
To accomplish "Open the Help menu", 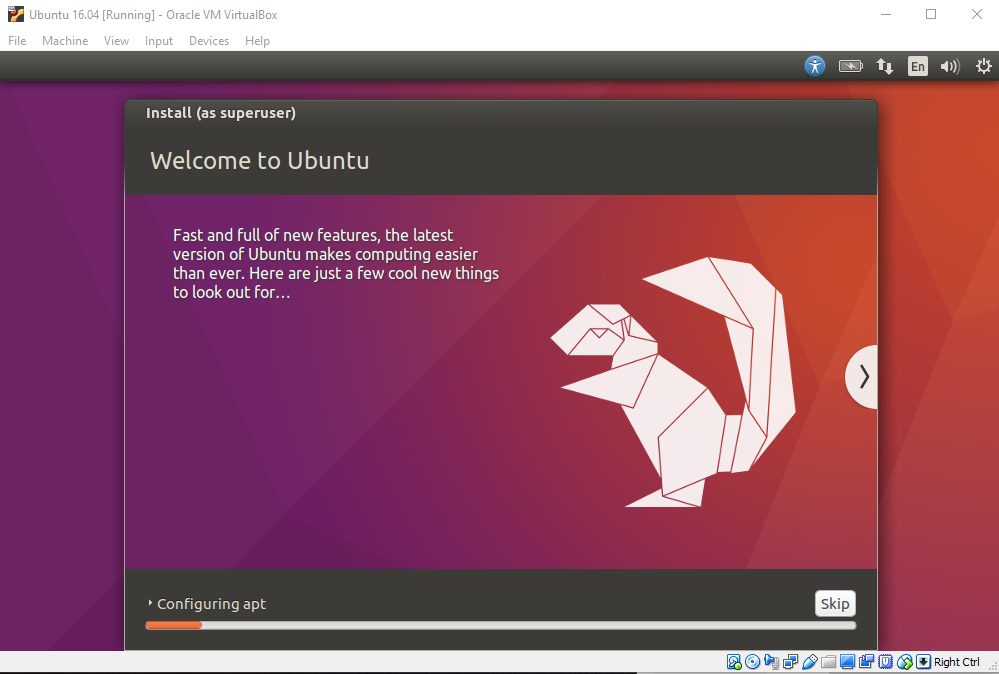I will pos(257,41).
